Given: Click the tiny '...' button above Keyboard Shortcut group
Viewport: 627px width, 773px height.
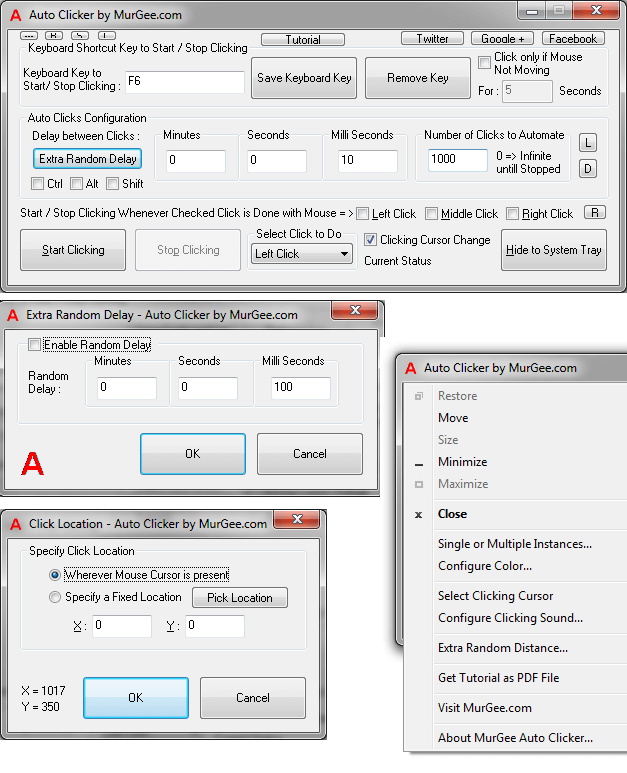Looking at the screenshot, I should pos(29,35).
